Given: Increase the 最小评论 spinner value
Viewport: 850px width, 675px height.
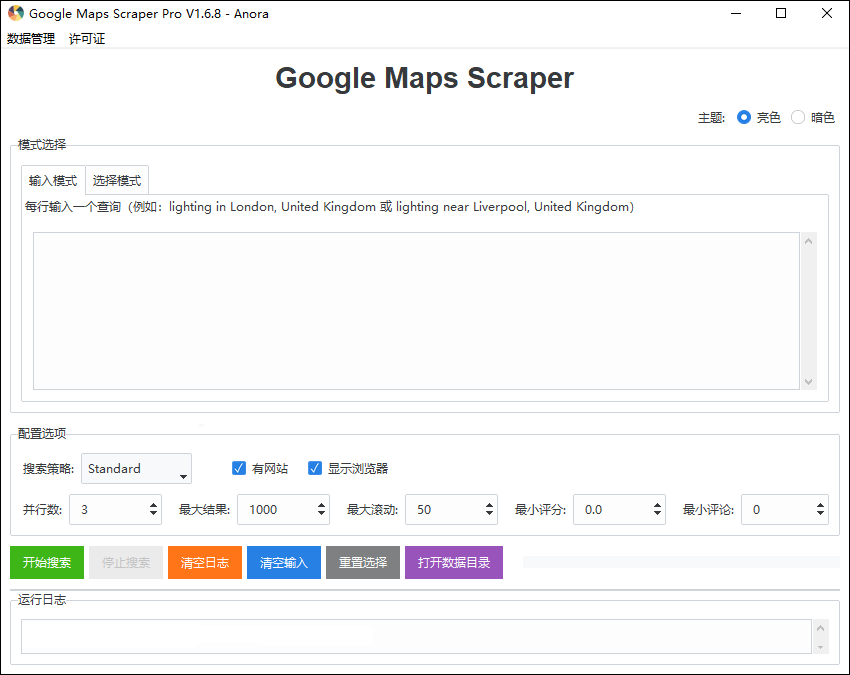Looking at the screenshot, I should coord(820,505).
